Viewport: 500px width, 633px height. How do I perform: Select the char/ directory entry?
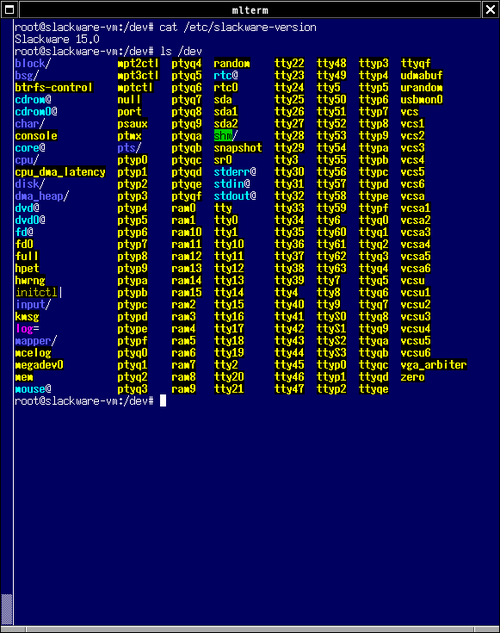[x=30, y=124]
